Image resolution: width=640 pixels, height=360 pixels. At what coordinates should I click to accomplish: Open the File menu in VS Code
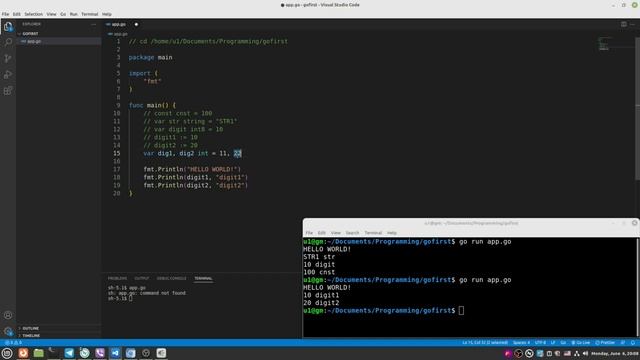pos(5,14)
